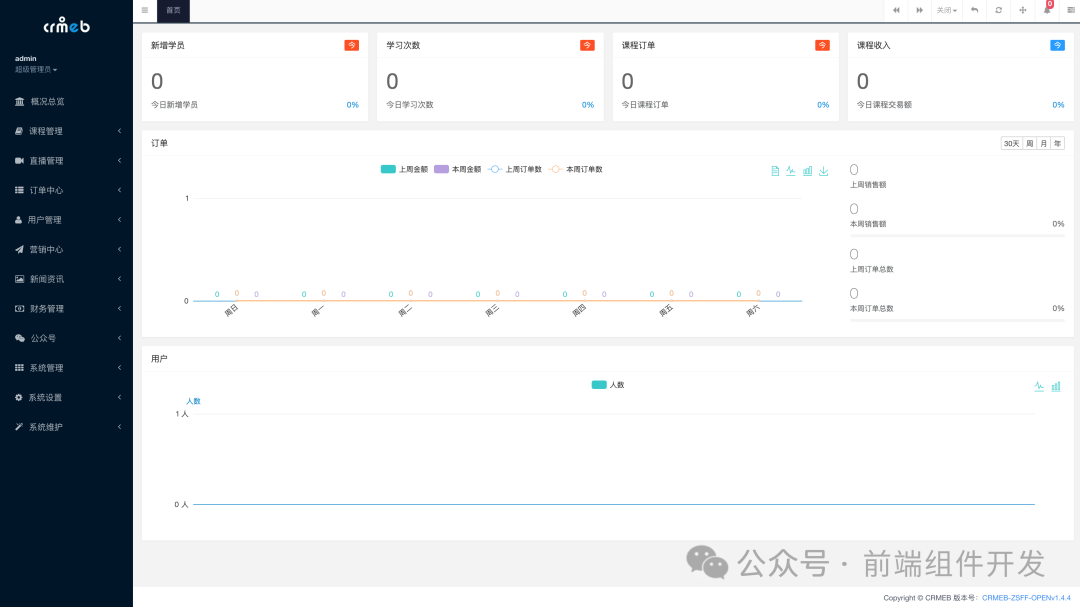Open the notifications bell in the top toolbar
Viewport: 1080px width, 607px height.
[x=1046, y=10]
